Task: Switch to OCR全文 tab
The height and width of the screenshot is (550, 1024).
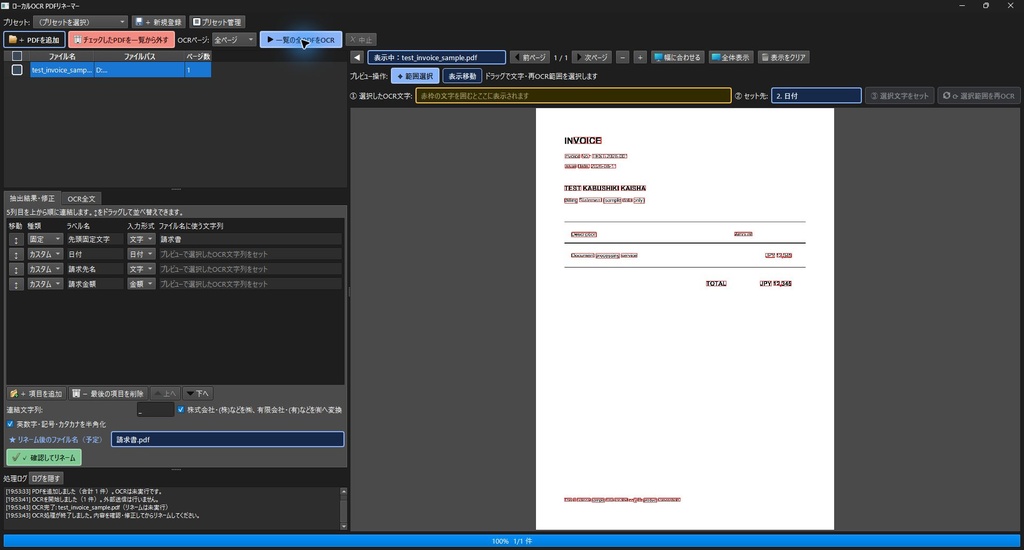Action: click(81, 199)
